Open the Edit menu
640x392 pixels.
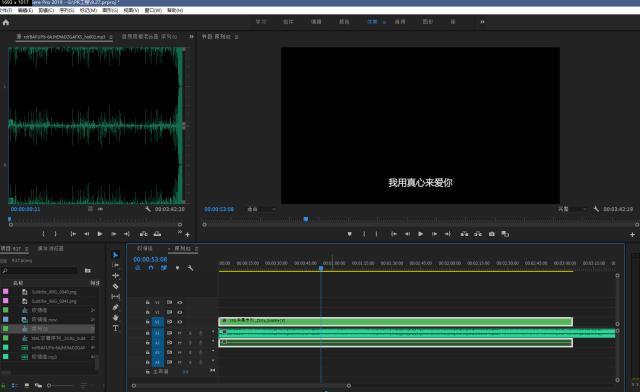click(x=25, y=10)
